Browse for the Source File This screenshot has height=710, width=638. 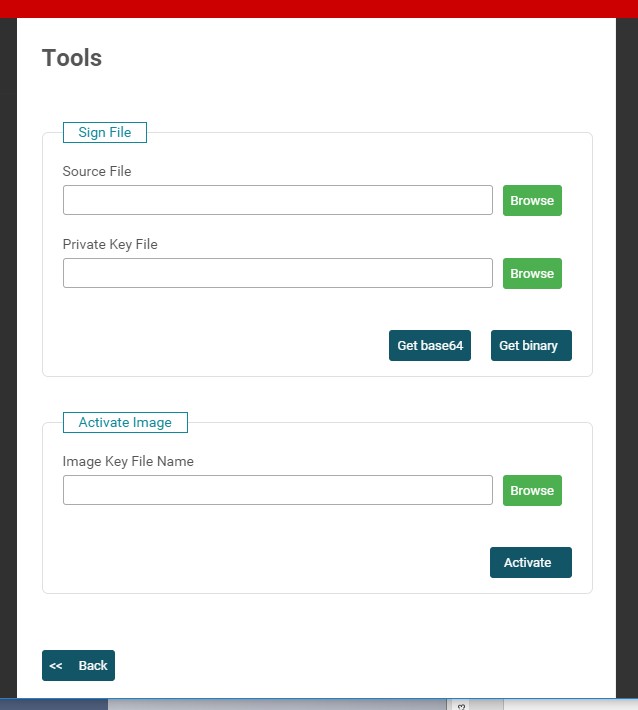pos(532,200)
